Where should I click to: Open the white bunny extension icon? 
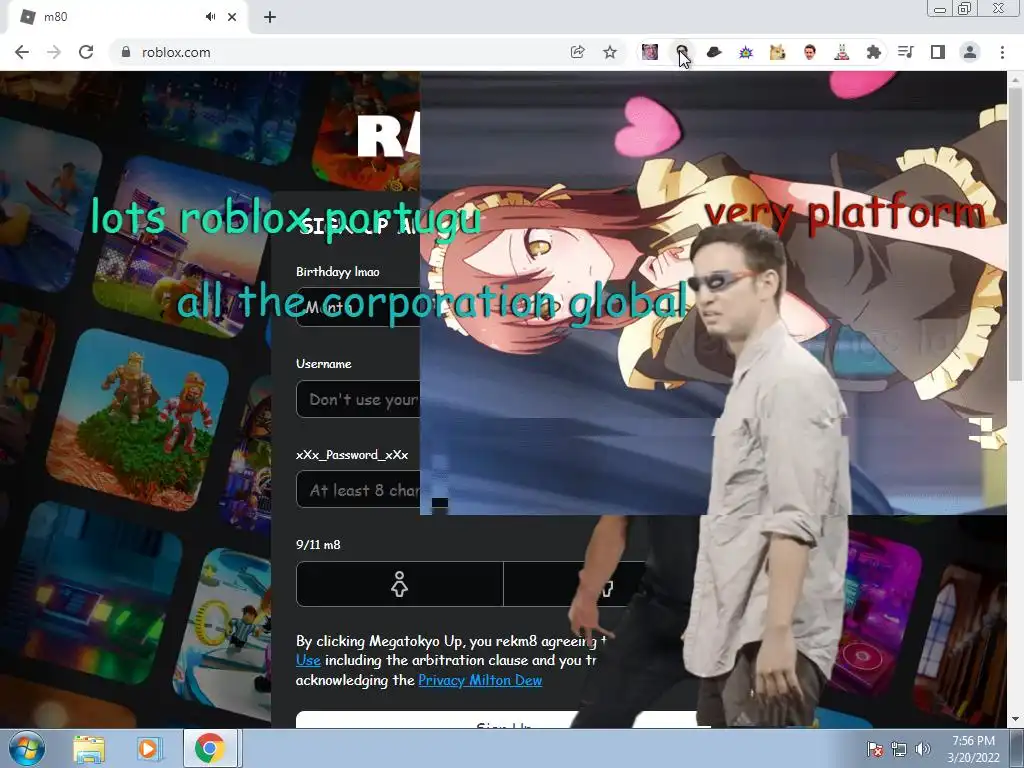click(842, 52)
